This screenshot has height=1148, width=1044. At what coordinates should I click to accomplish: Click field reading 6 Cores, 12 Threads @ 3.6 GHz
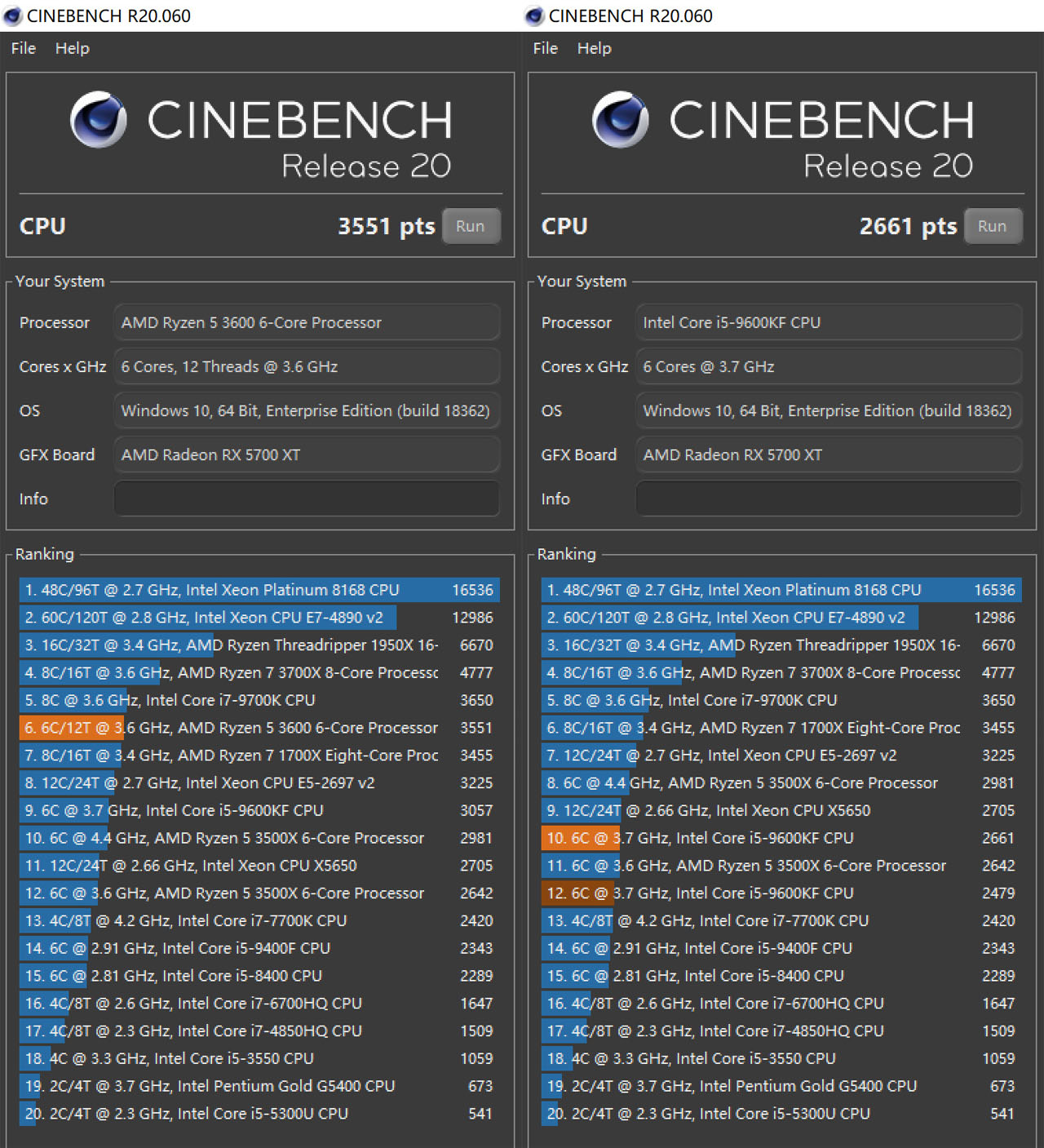tap(306, 366)
